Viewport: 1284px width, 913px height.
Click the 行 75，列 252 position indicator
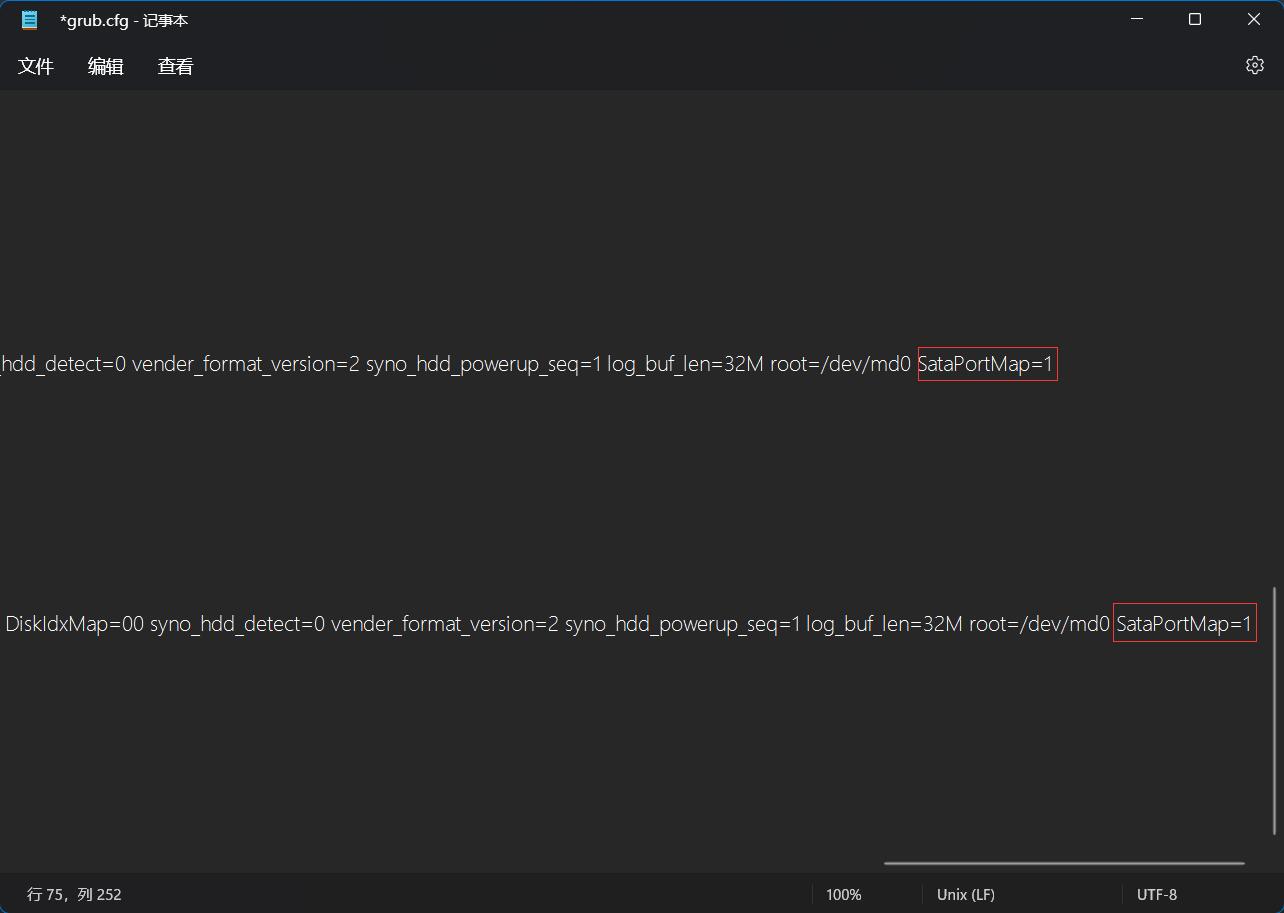click(74, 894)
